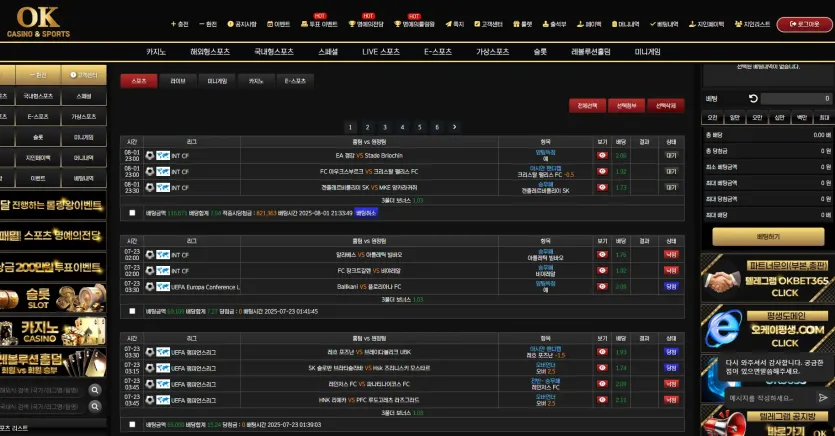Toggle eye icon for MKE 앙카라귀쥐 match
The image size is (835, 436).
click(602, 187)
